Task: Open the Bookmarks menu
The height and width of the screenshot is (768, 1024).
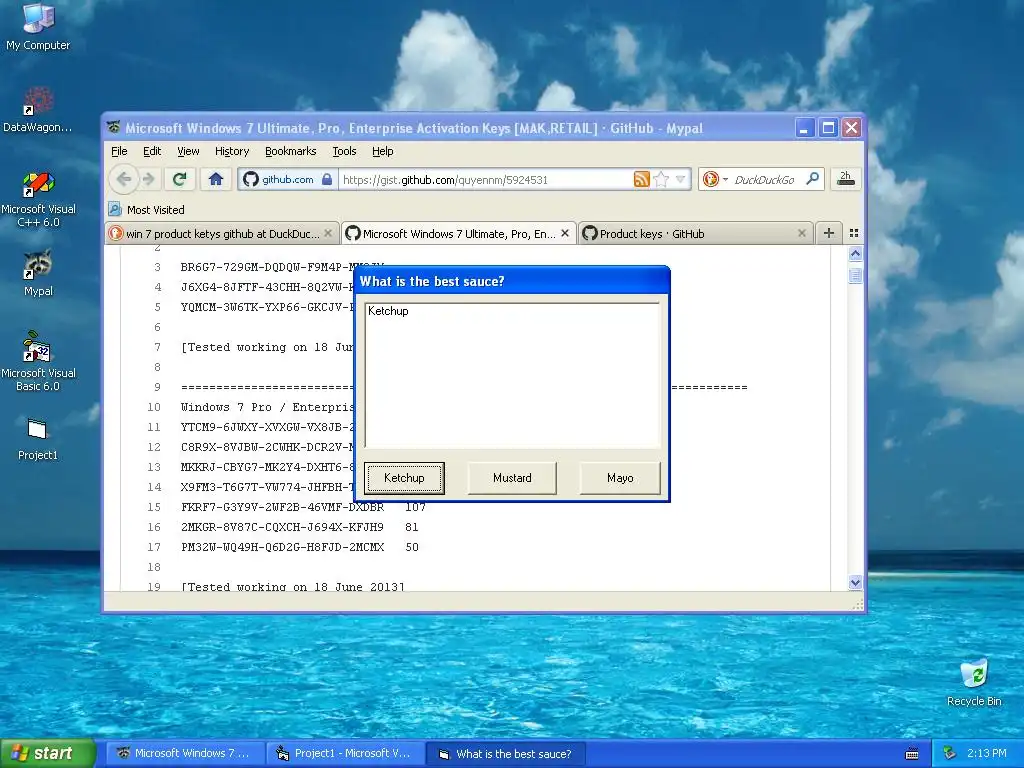Action: (x=291, y=151)
